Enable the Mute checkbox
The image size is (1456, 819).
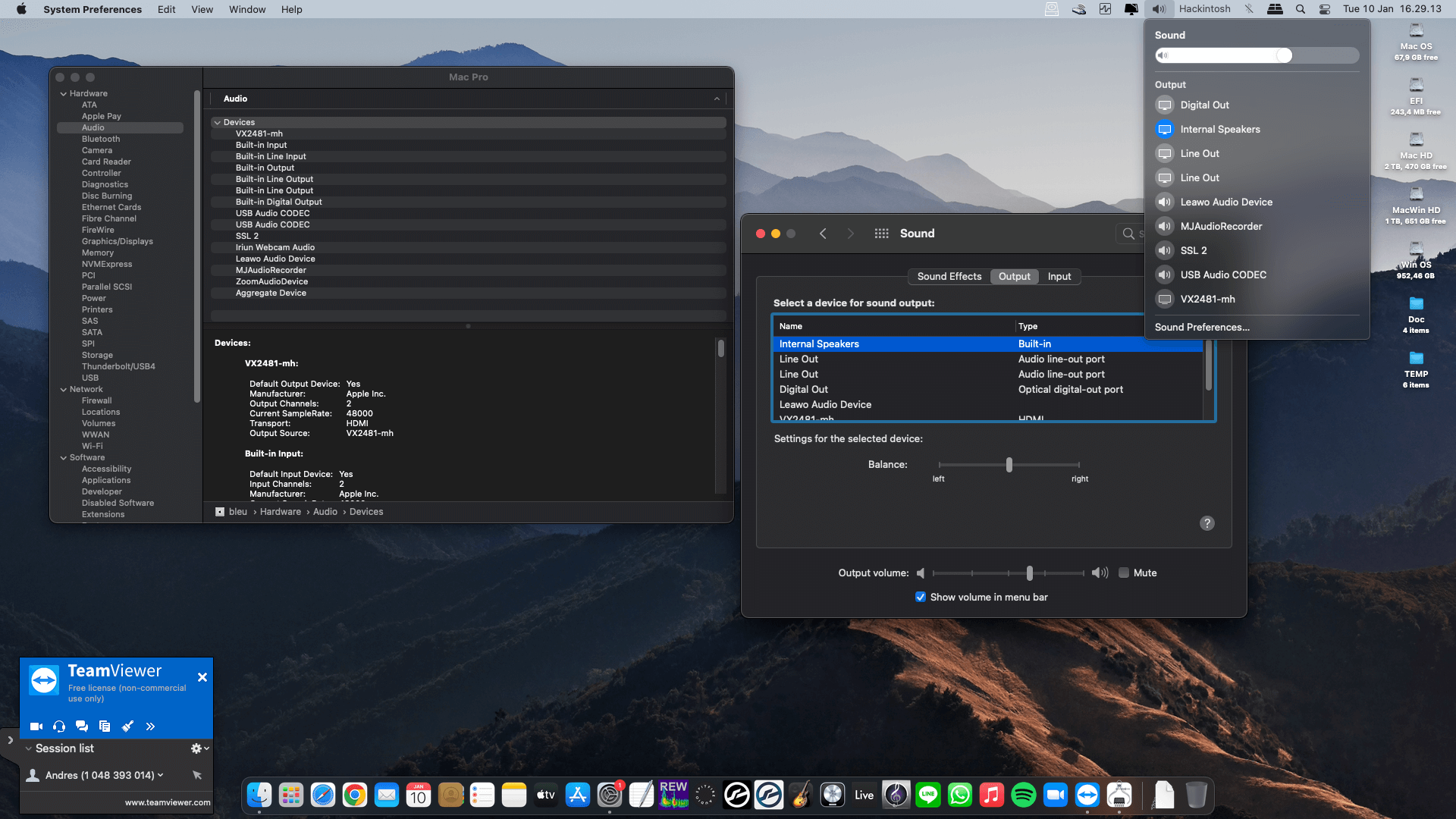1124,573
